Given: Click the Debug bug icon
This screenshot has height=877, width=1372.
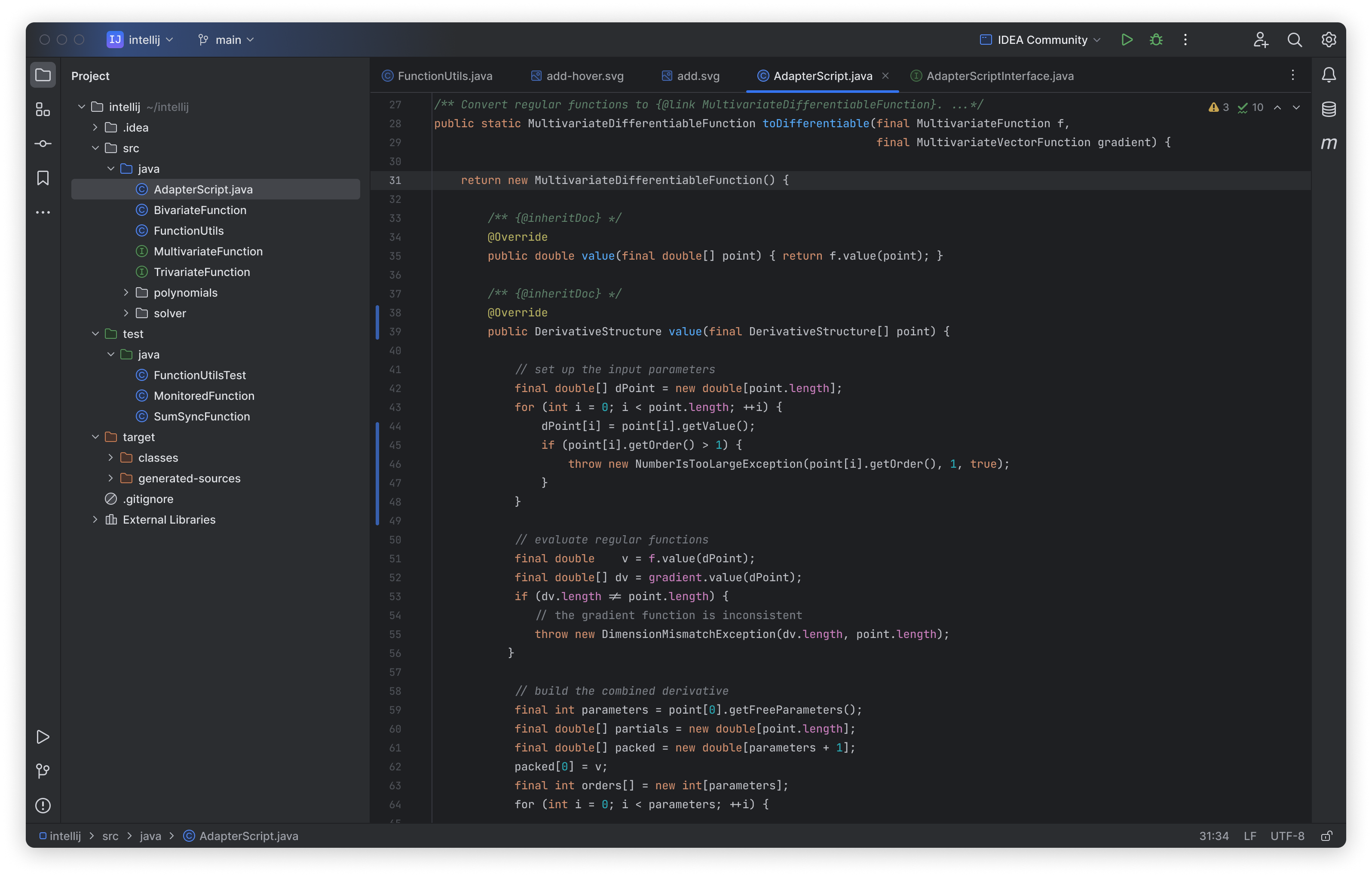Looking at the screenshot, I should pos(1156,40).
